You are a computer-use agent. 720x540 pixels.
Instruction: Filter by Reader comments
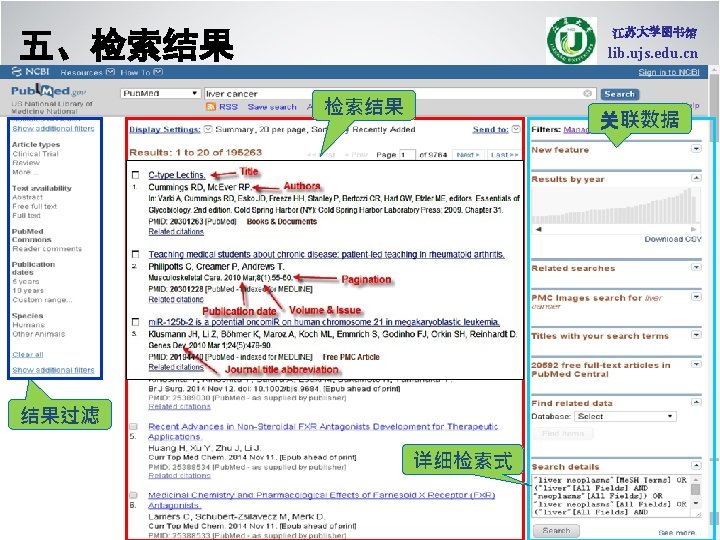[47, 249]
